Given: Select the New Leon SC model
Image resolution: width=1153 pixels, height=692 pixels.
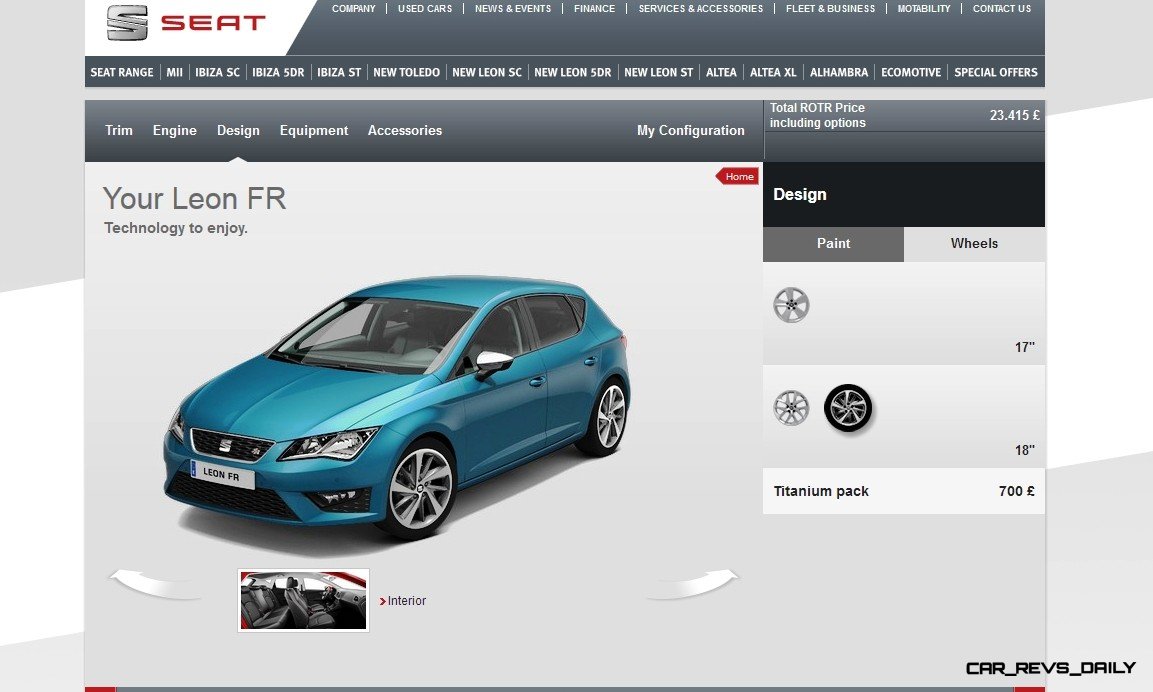Looking at the screenshot, I should point(487,72).
